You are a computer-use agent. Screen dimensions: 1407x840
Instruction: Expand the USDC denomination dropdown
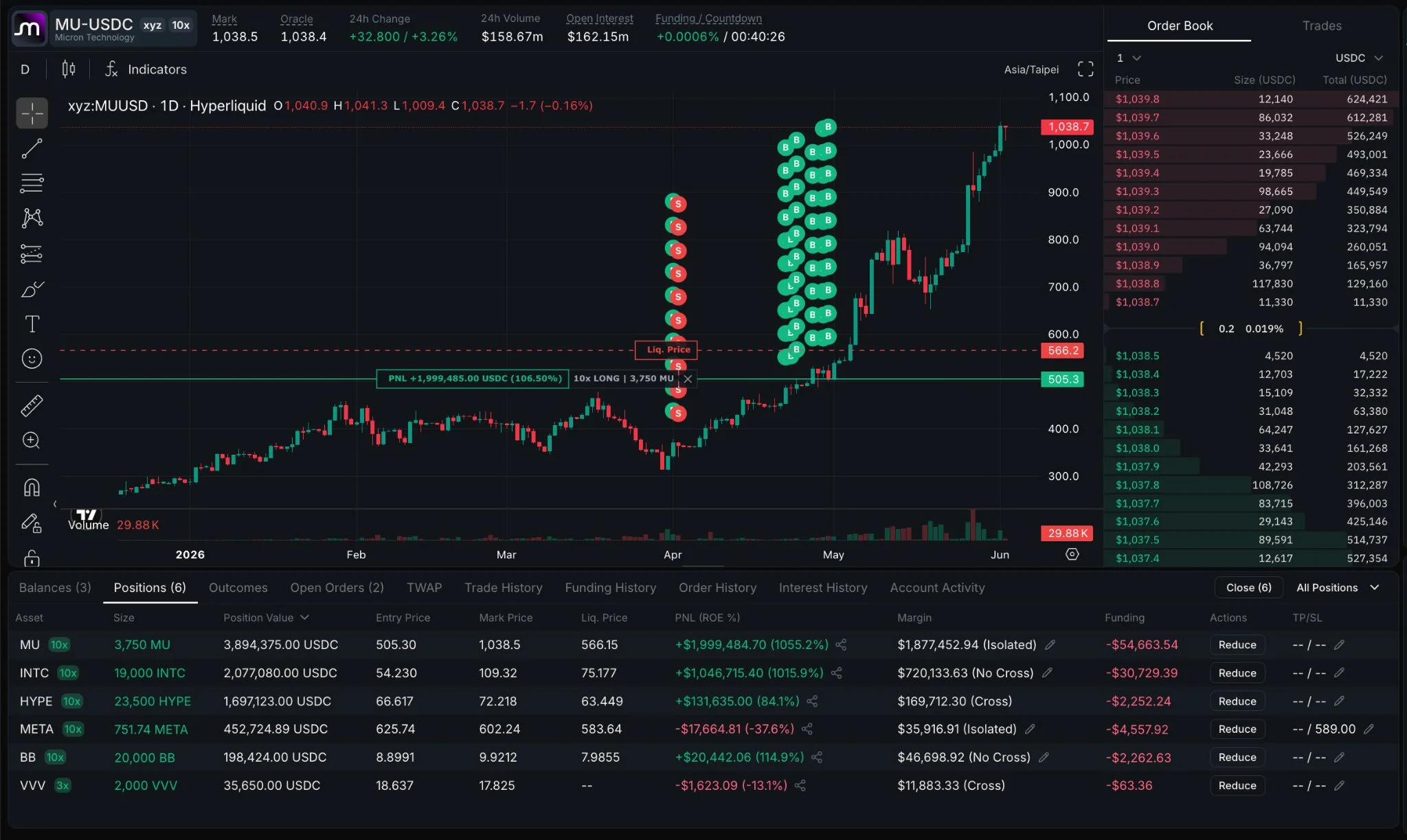tap(1359, 58)
